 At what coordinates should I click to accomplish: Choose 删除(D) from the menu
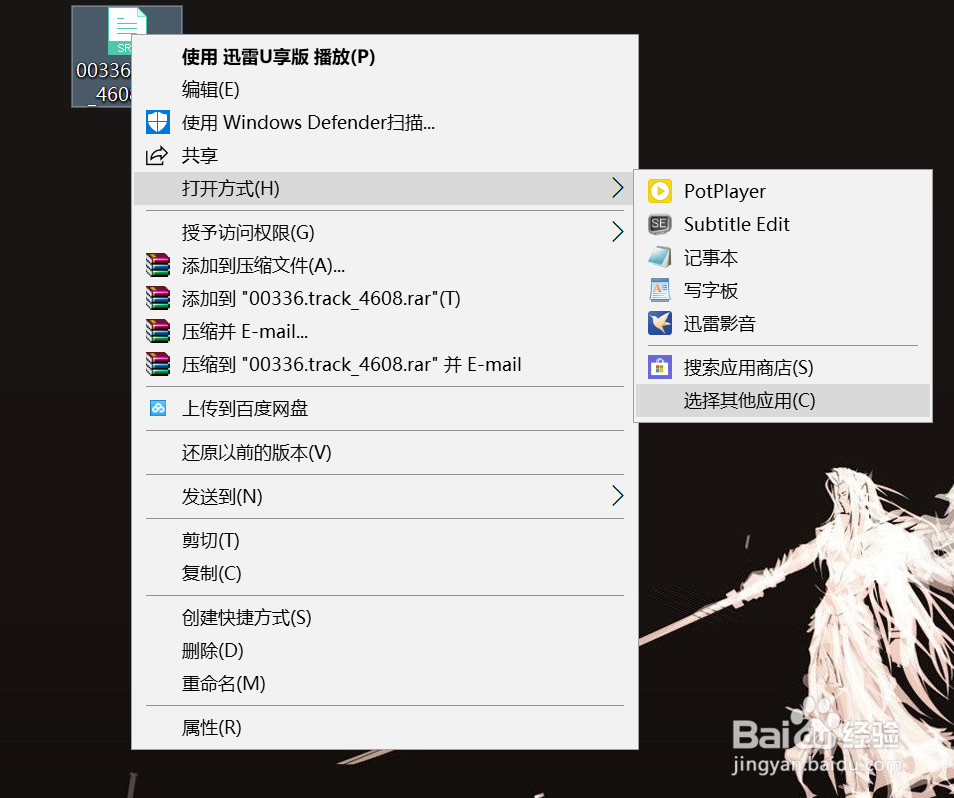click(x=385, y=650)
